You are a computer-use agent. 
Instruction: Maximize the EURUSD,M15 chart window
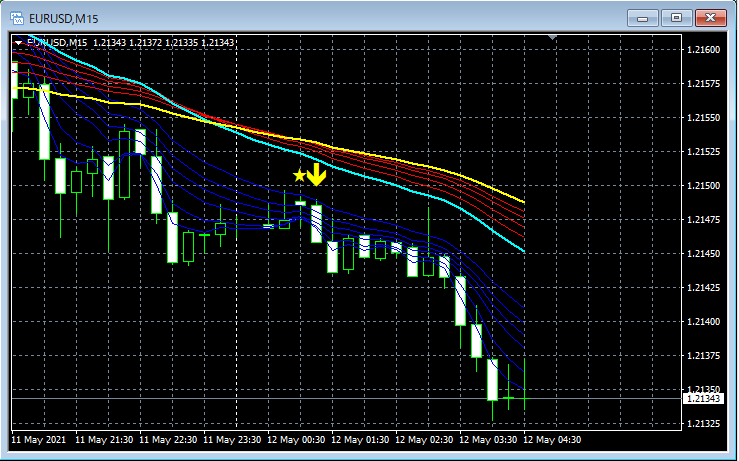pos(676,18)
